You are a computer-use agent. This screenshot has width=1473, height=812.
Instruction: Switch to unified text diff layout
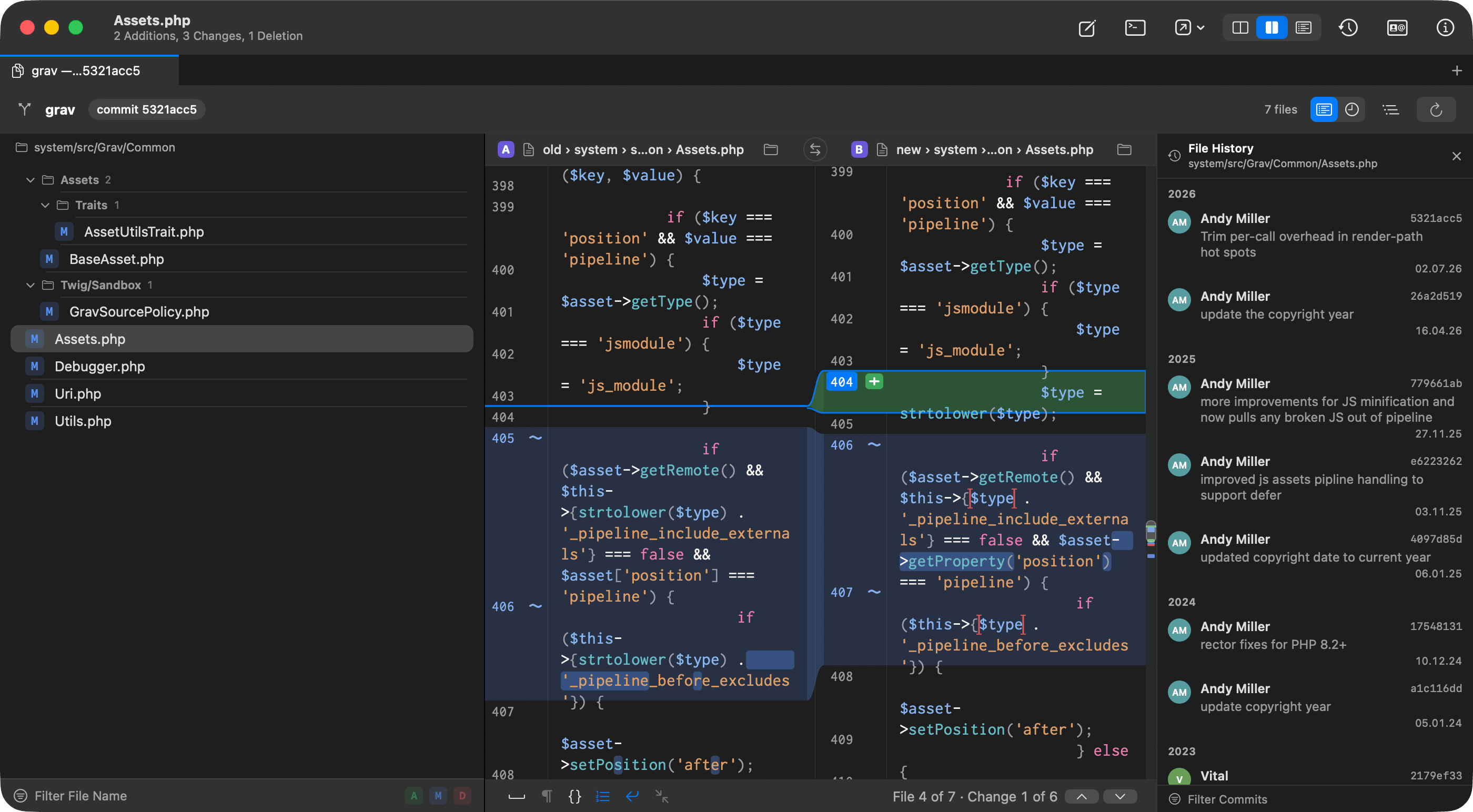coord(1303,28)
